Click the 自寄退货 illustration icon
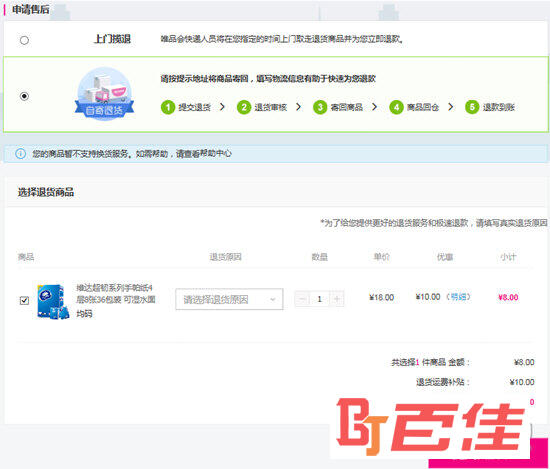Viewport: 550px width, 469px height. tap(104, 94)
